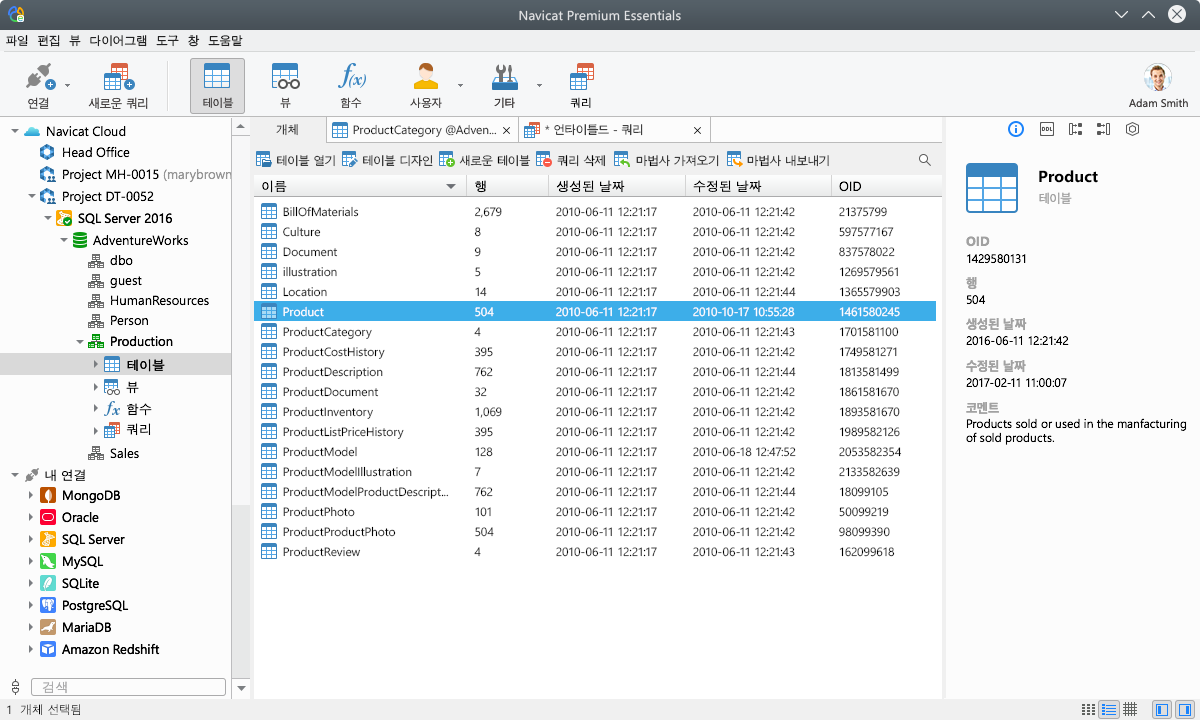Viewport: 1200px width, 720px height.
Task: Expand the MongoDB connection
Action: [31, 495]
